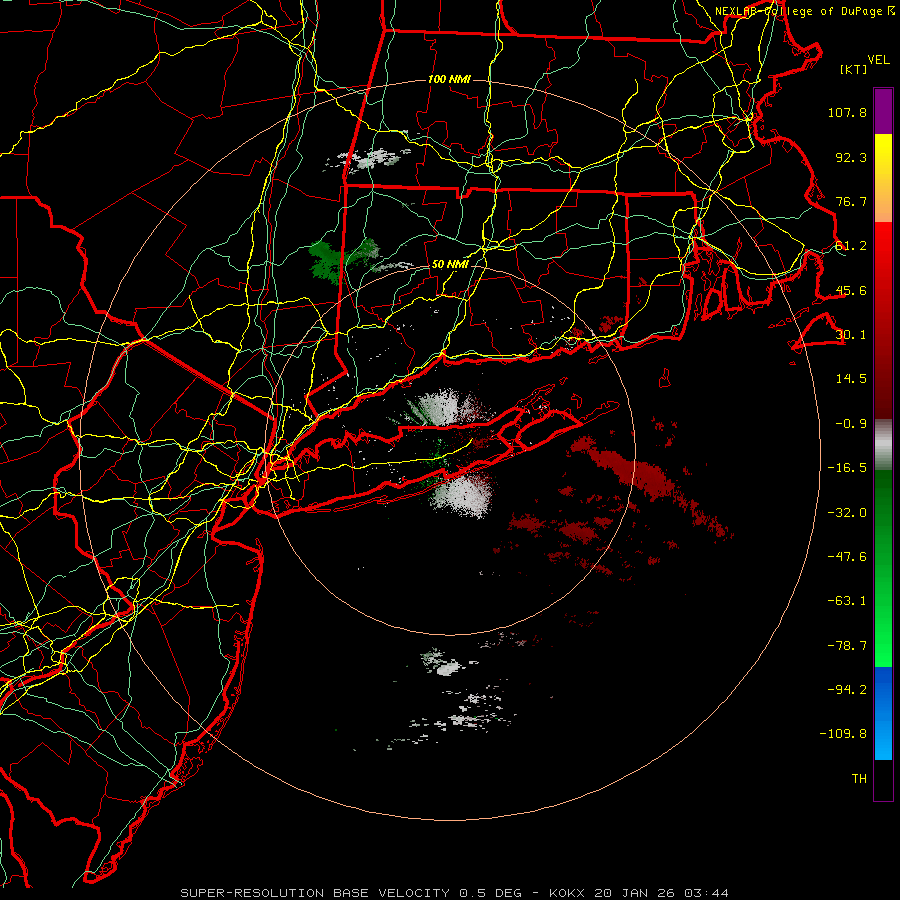The image size is (900, 900).
Task: Pick the blue segment of the color bar
Action: (883, 713)
